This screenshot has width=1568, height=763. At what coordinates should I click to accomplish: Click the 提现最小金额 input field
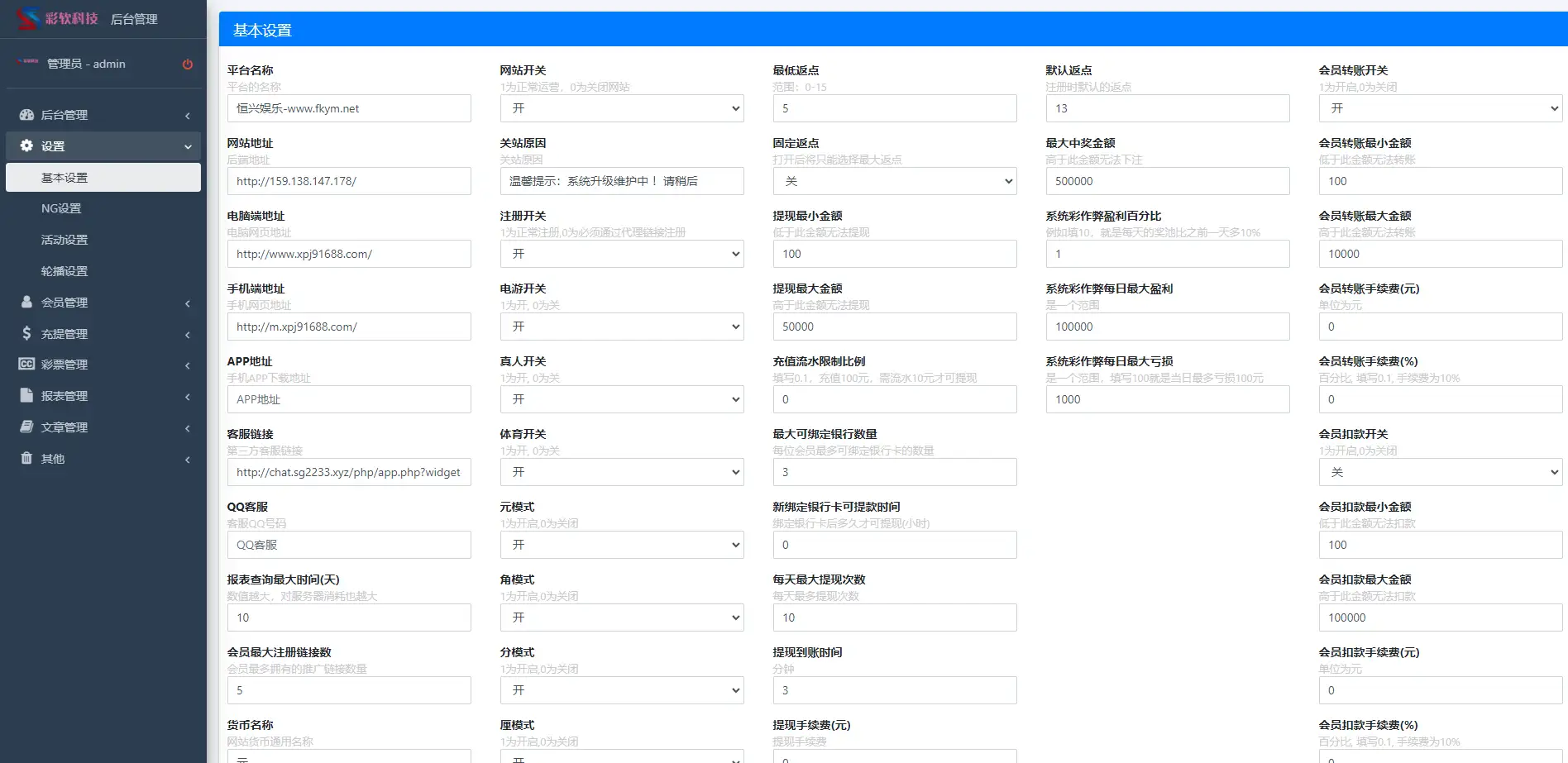pos(895,254)
